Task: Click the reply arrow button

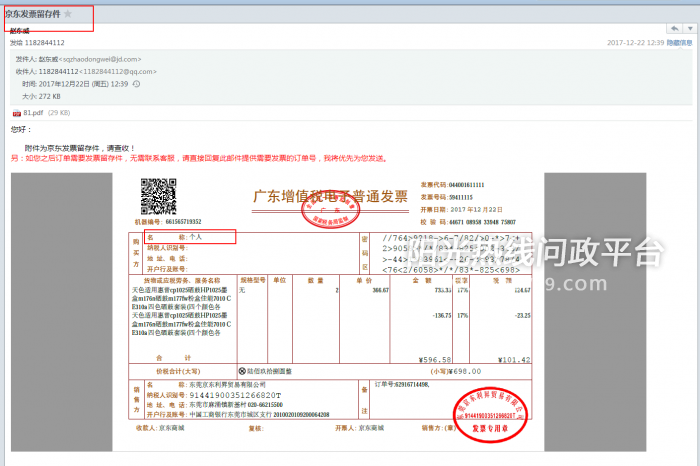Action: 675,29
